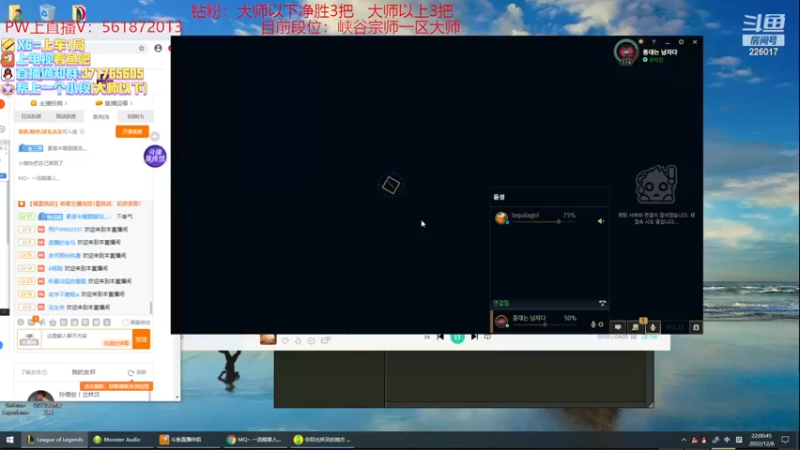Click tequilagirl's avatar in voice list

502,218
